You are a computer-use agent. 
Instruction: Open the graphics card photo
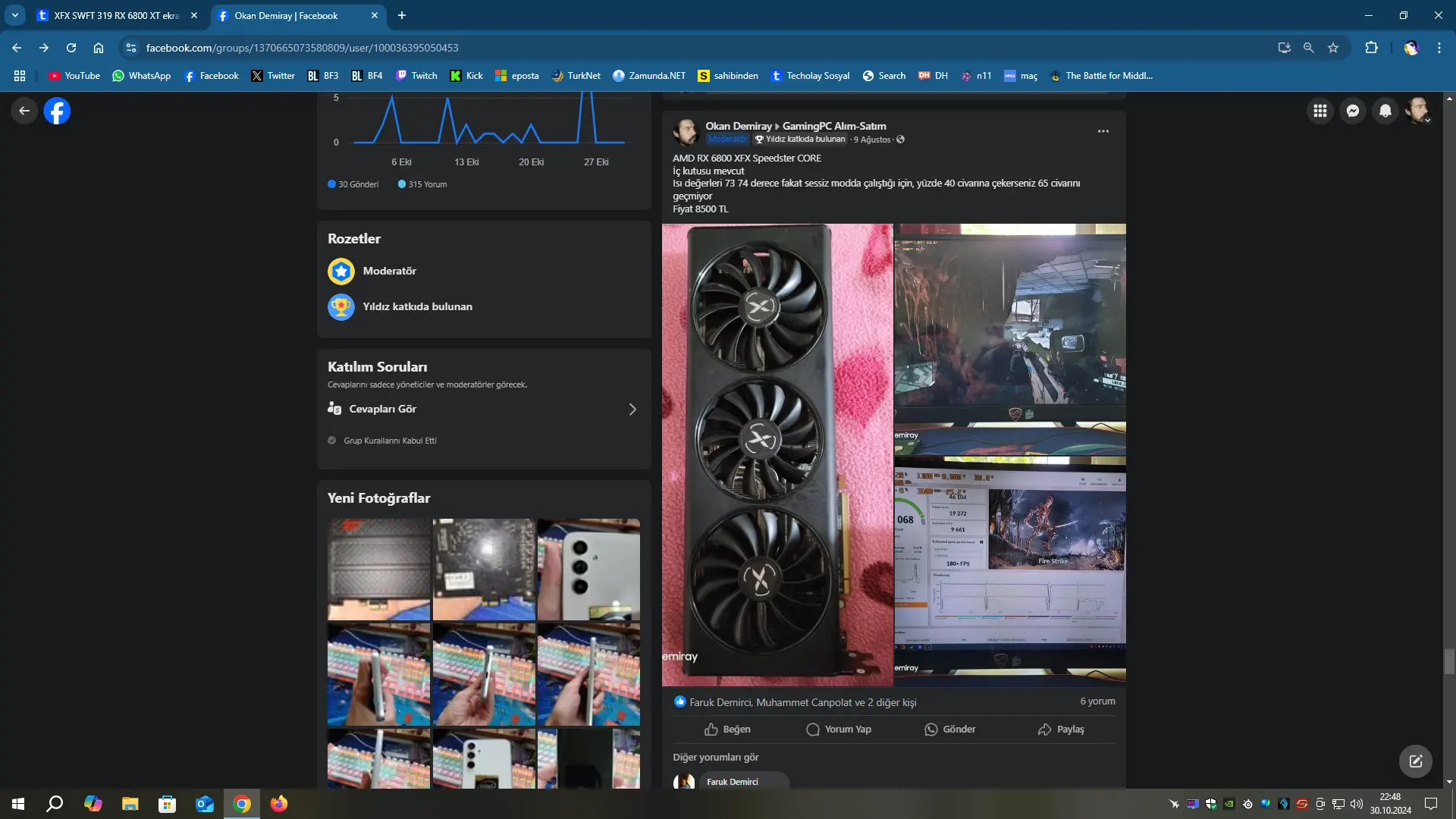pyautogui.click(x=777, y=455)
